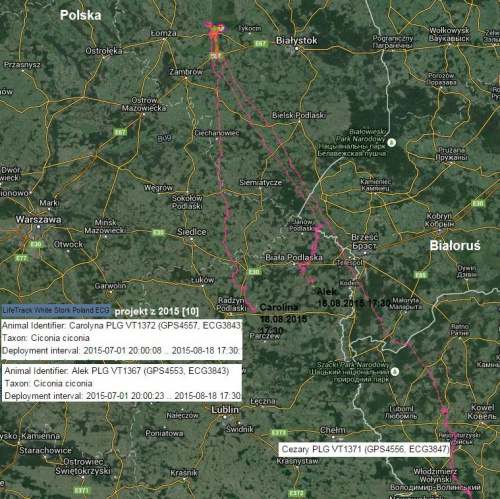The height and width of the screenshot is (499, 500).
Task: Click the Białowieski Park Narodowy tree icon
Action: pyautogui.click(x=392, y=142)
